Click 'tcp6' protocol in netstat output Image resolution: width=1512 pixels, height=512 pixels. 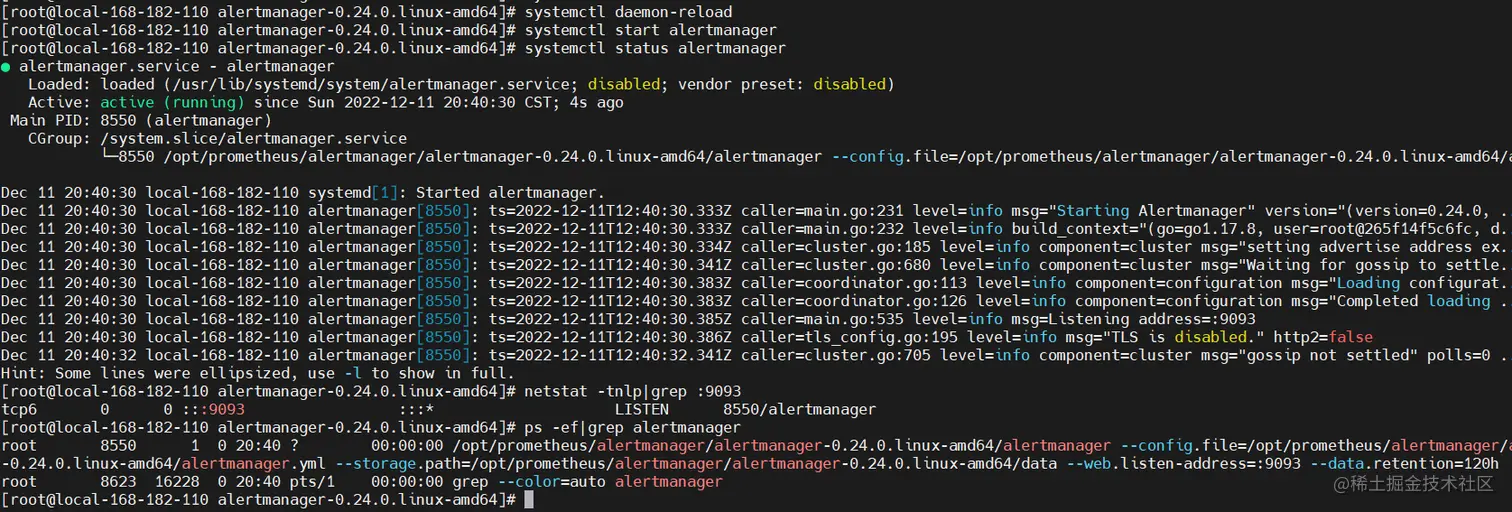(19, 408)
